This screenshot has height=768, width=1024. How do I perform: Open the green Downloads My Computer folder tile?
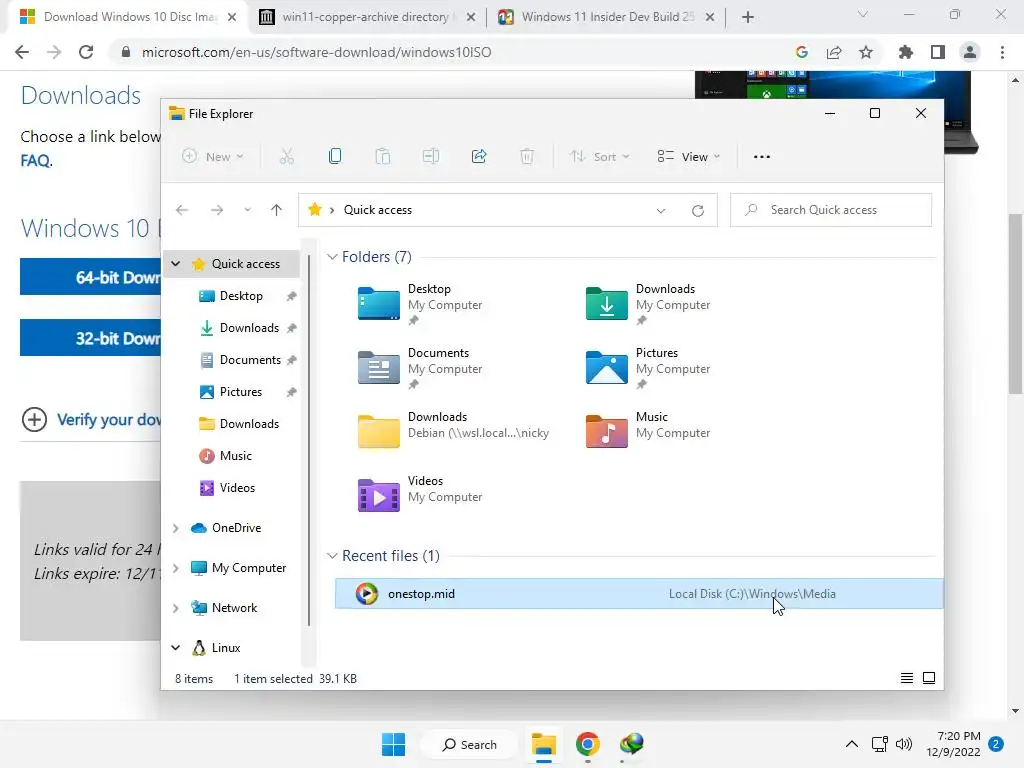click(648, 304)
